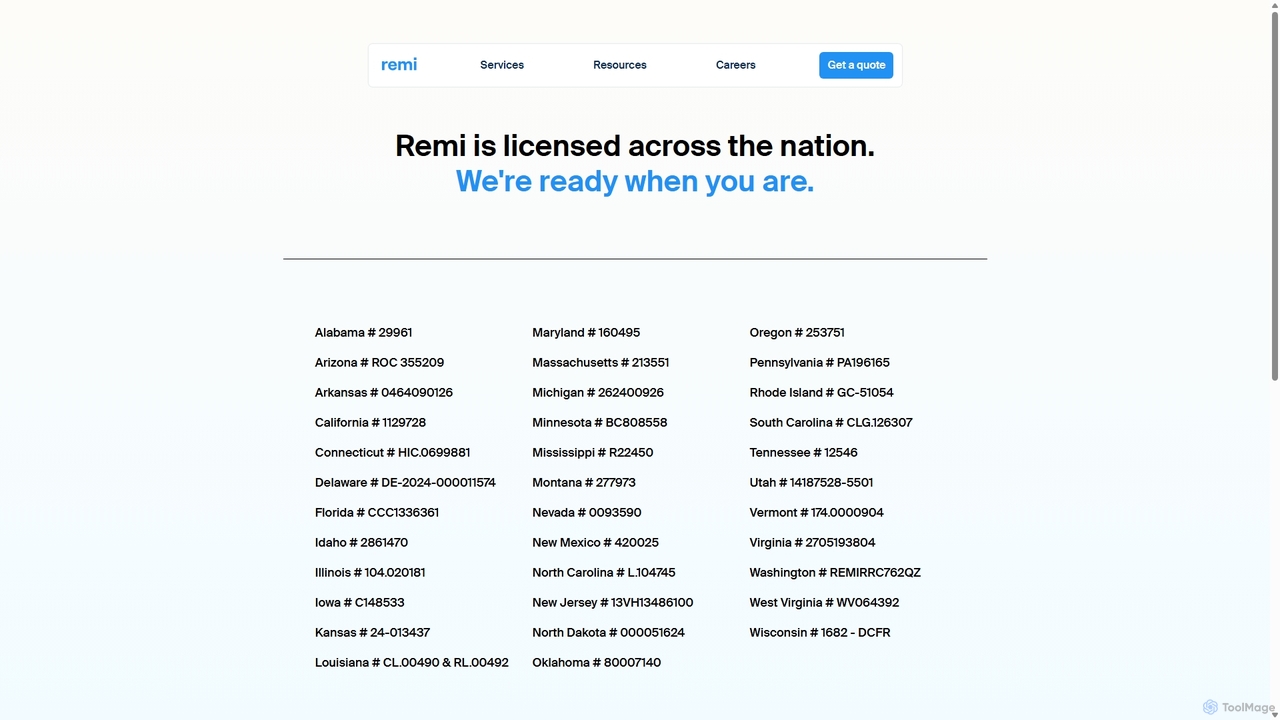Click the remi logo
The image size is (1280, 720).
click(x=399, y=65)
